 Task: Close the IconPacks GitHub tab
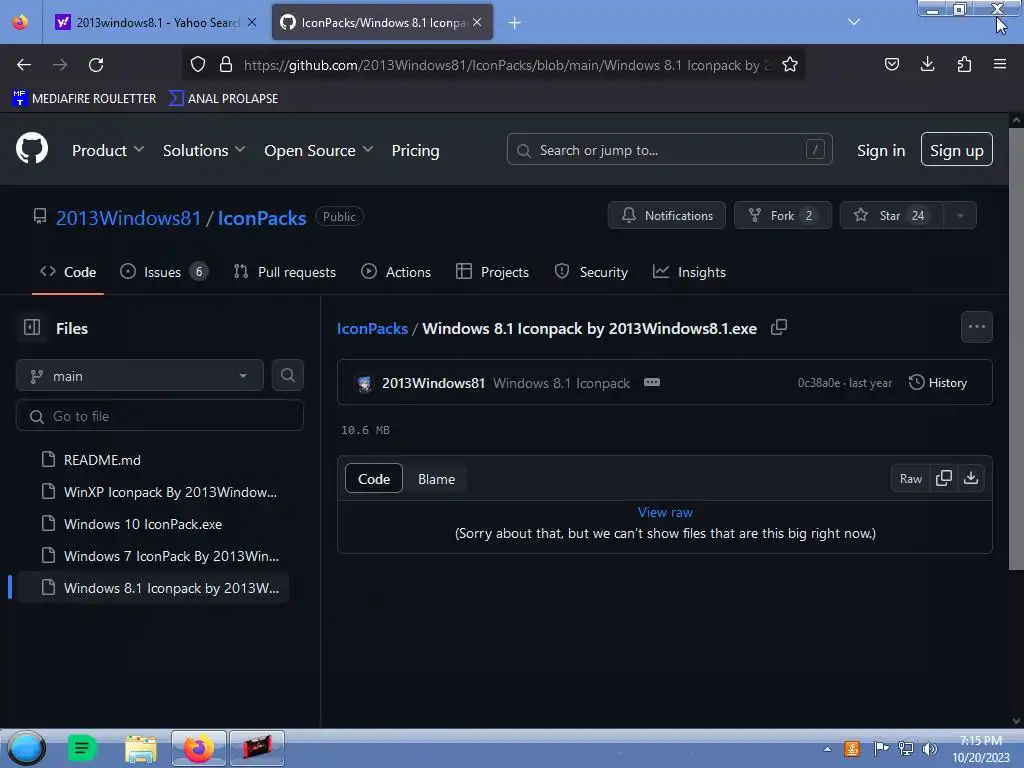(x=477, y=22)
